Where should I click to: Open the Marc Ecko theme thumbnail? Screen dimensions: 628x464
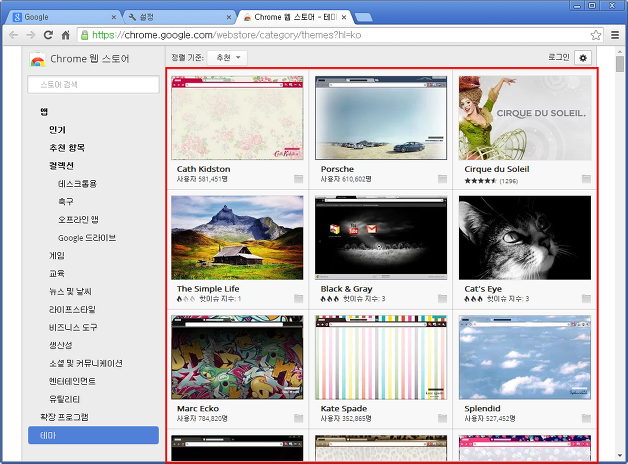point(237,357)
